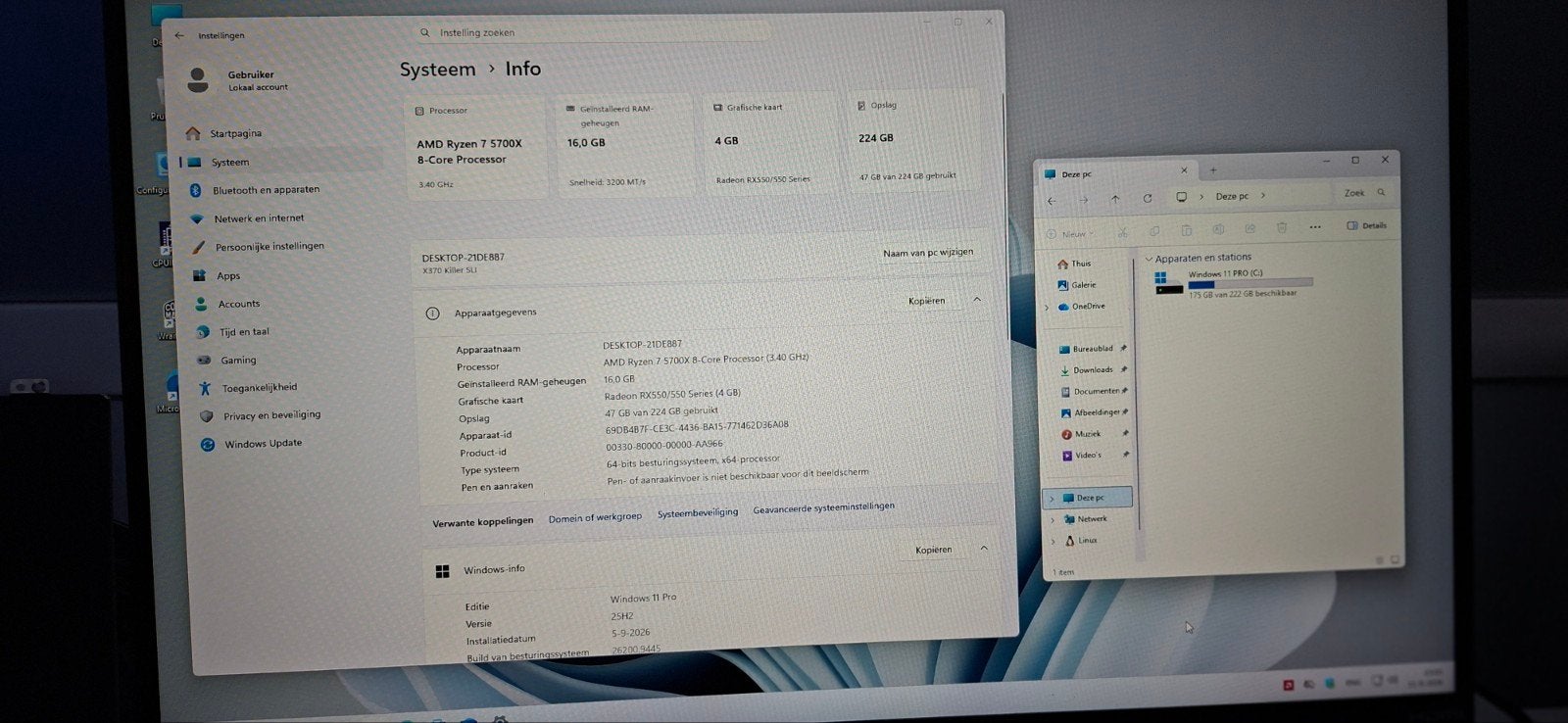Click the Copy icon in Explorer toolbar

1154,231
